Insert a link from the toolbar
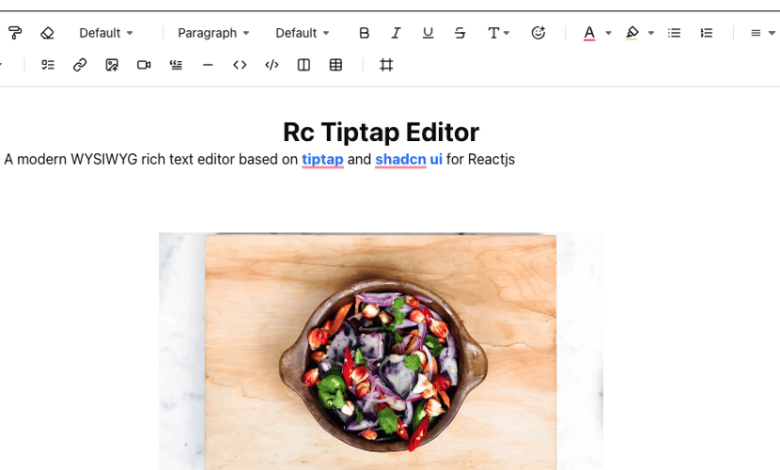The width and height of the screenshot is (780, 470). [80, 65]
